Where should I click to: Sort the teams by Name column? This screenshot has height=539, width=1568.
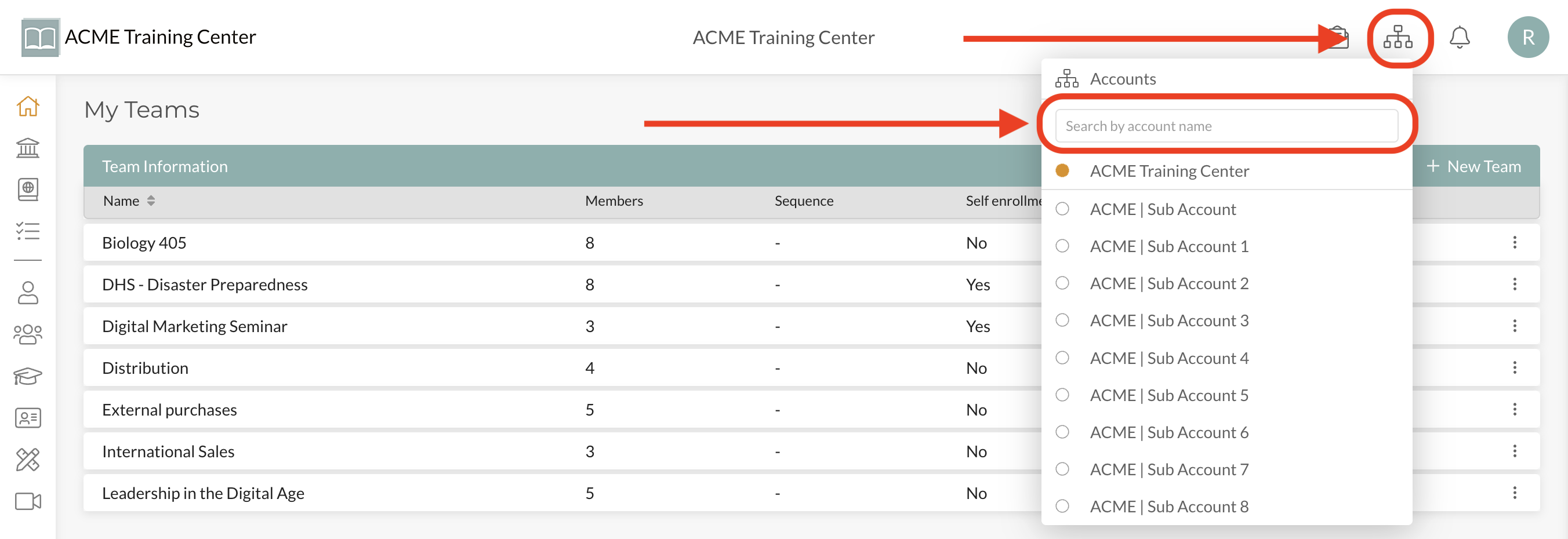[x=128, y=201]
